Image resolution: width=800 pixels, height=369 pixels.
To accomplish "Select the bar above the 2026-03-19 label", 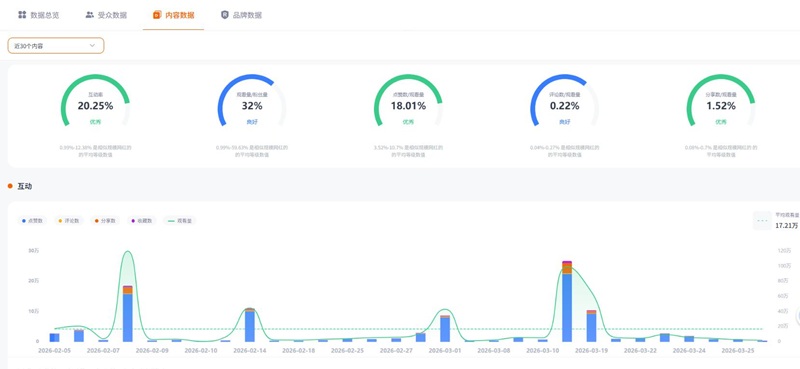I will click(591, 326).
